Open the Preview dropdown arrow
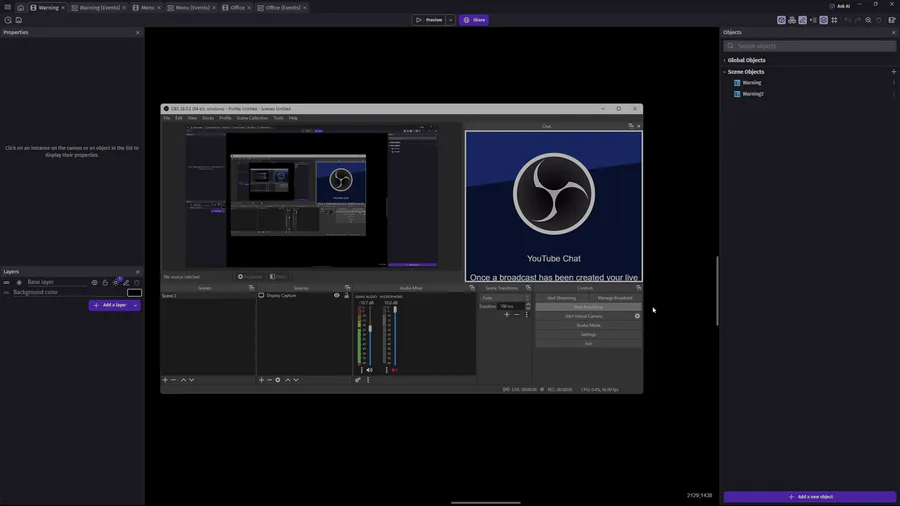The height and width of the screenshot is (506, 900). tap(451, 20)
